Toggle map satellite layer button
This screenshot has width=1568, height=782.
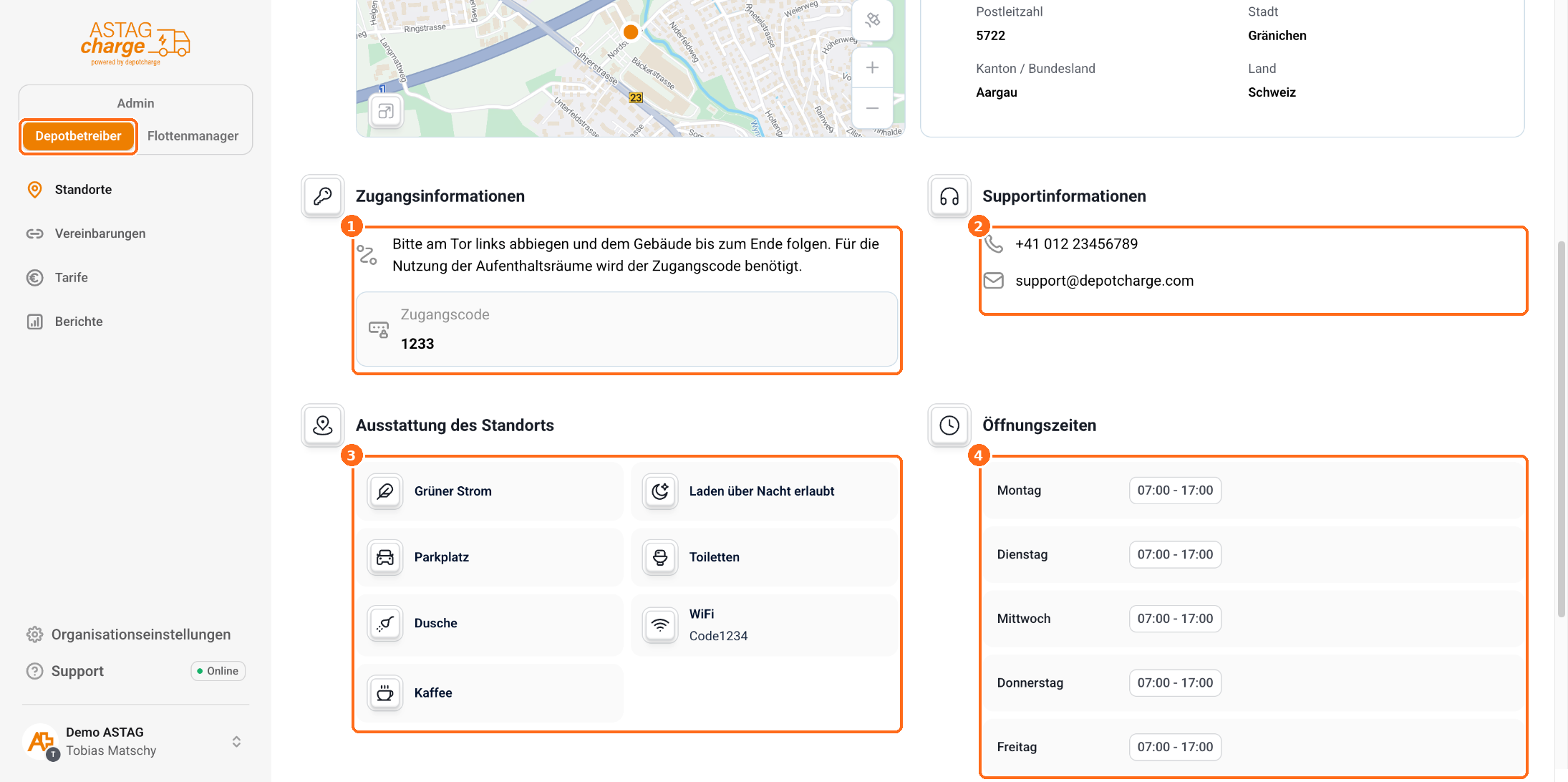(872, 19)
